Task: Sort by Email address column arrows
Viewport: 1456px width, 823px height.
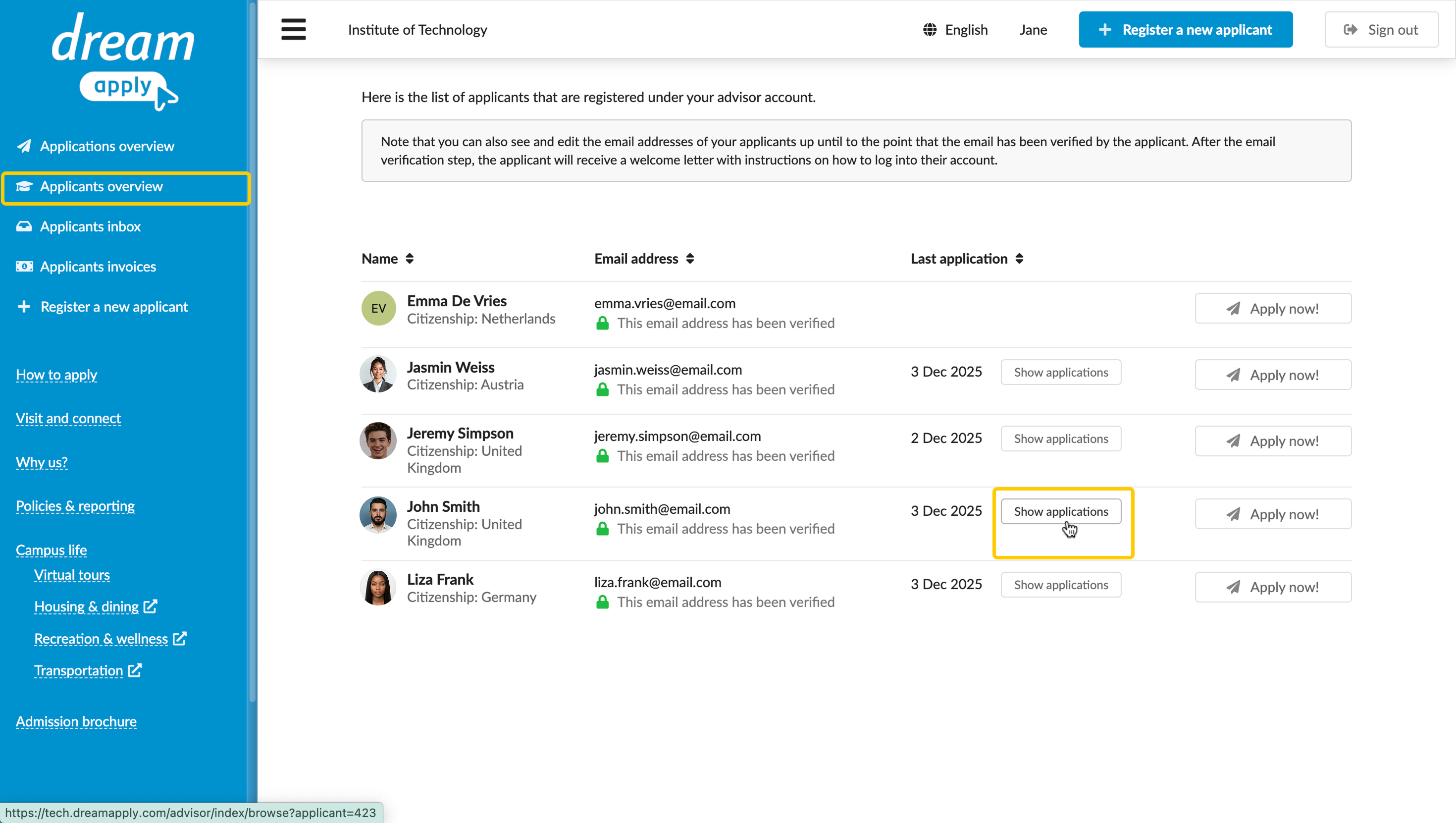Action: pos(690,259)
